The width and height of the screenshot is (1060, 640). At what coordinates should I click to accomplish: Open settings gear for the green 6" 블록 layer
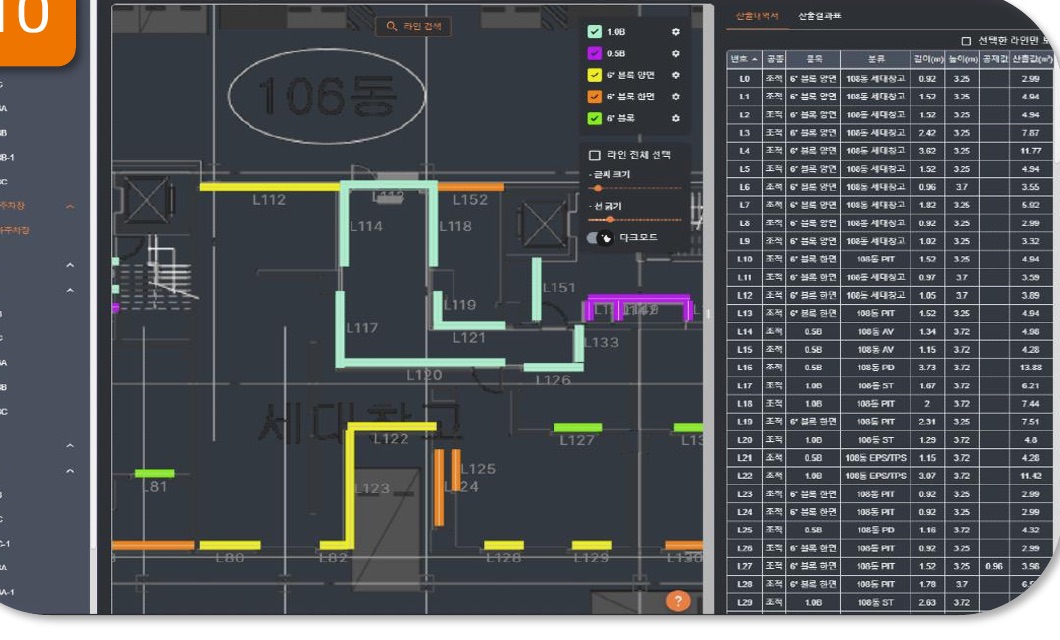(x=675, y=118)
